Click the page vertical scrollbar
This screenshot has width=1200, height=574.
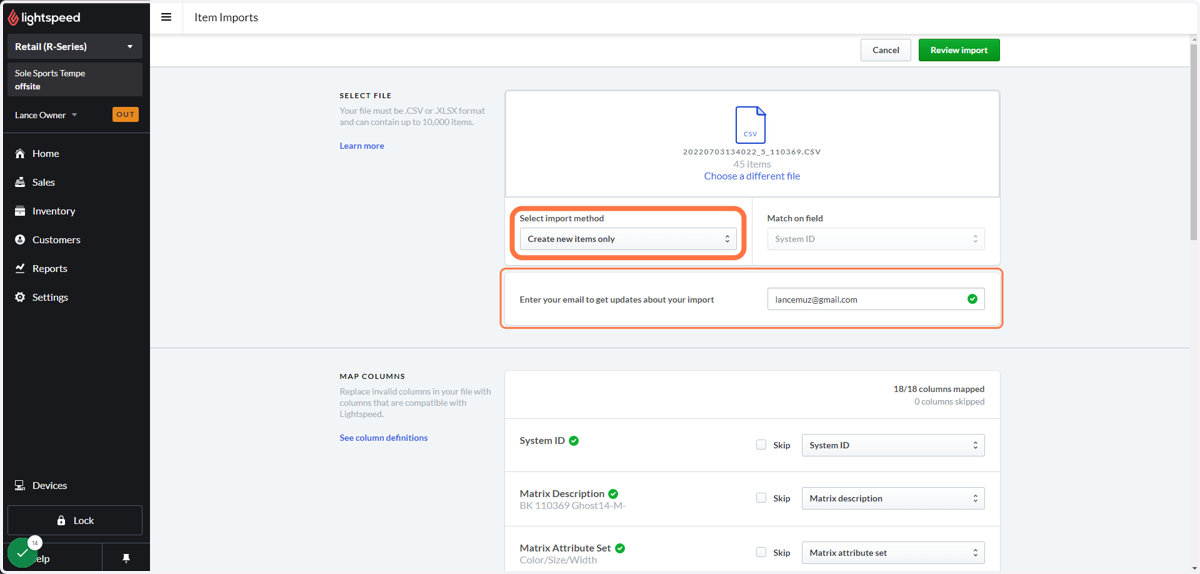tap(1194, 140)
